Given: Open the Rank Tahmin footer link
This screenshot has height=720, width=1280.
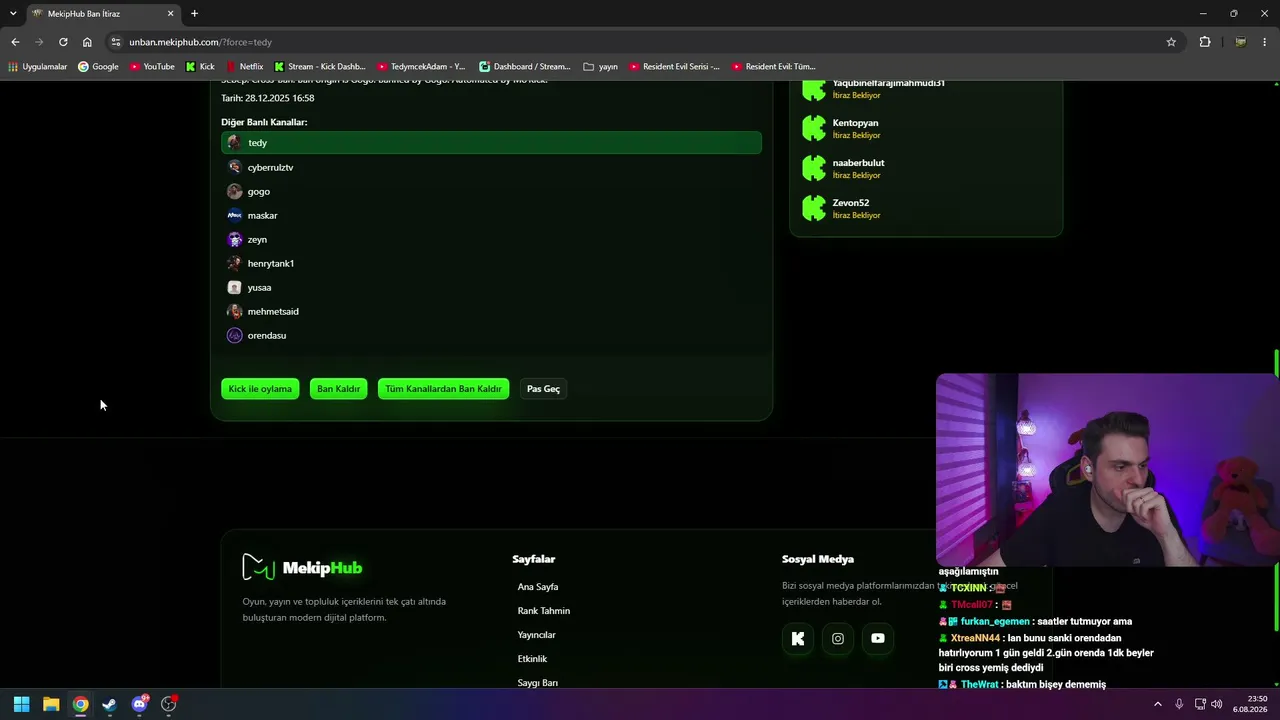Looking at the screenshot, I should click(544, 611).
